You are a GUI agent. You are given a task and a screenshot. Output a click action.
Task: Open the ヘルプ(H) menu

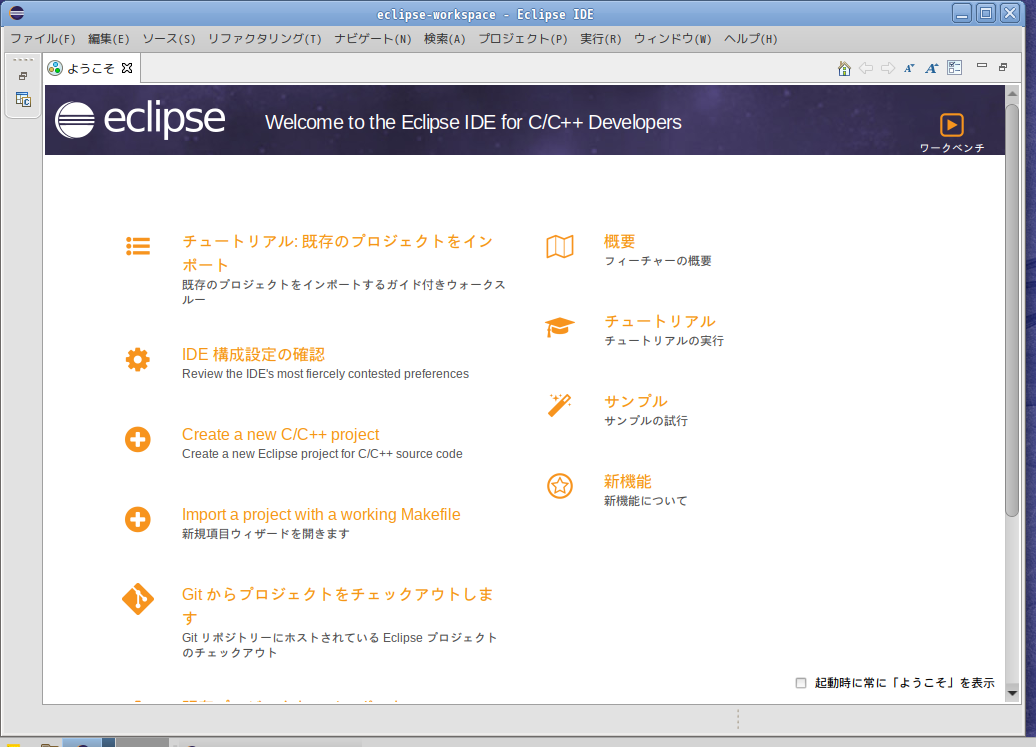(751, 39)
